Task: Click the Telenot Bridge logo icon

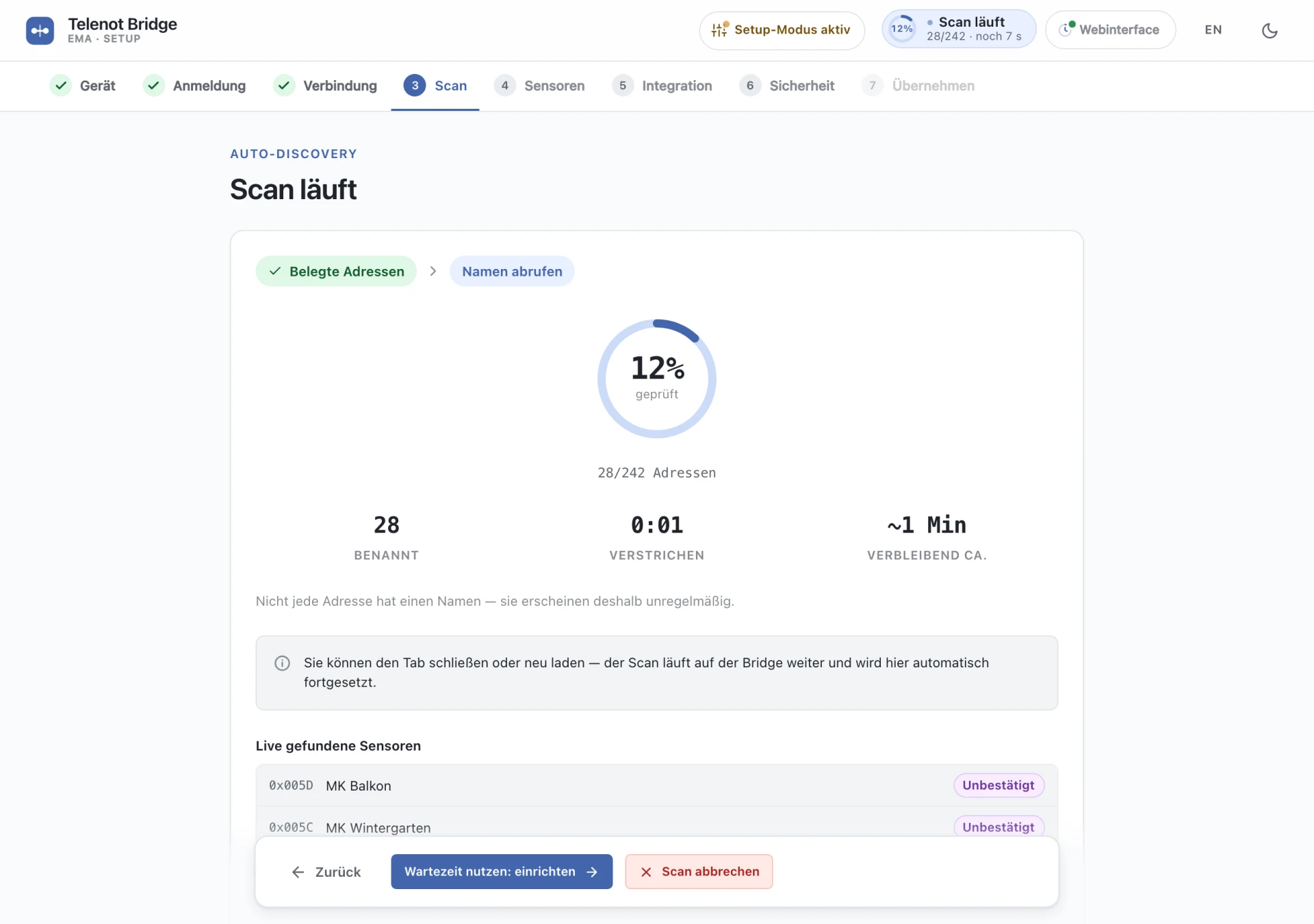Action: 40,30
